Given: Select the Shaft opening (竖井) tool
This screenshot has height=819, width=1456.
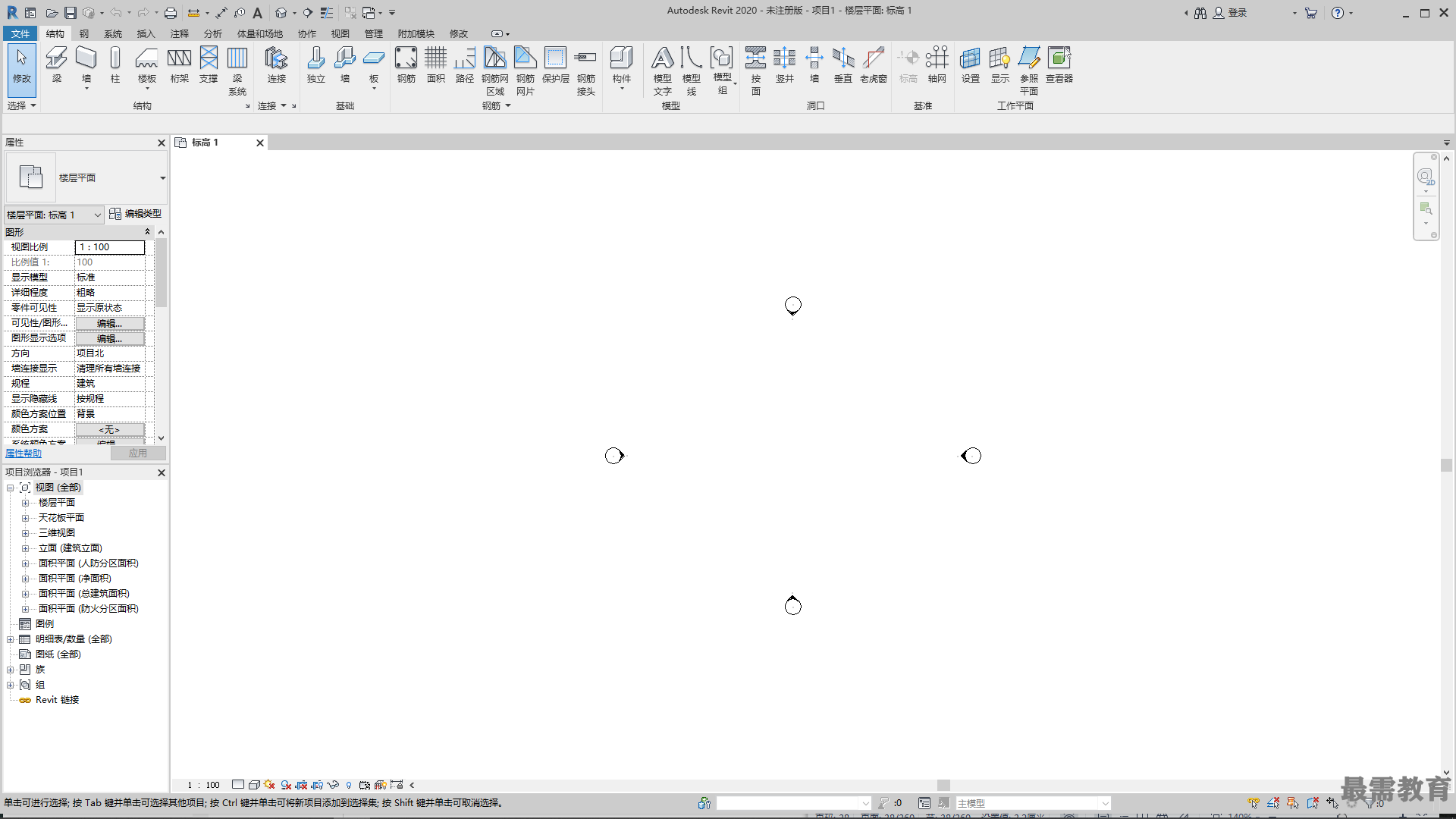Looking at the screenshot, I should pyautogui.click(x=785, y=65).
